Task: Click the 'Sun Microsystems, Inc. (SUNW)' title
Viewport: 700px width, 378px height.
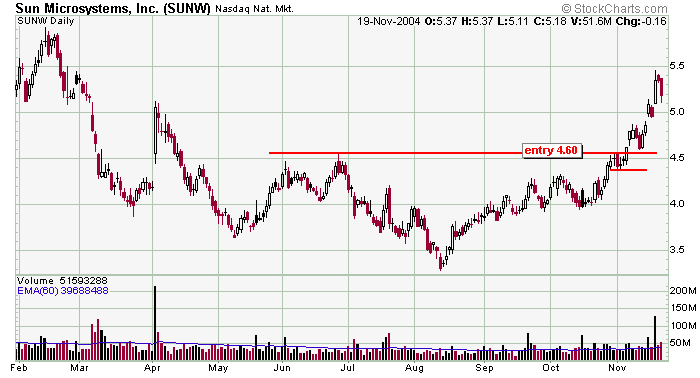Action: pyautogui.click(x=112, y=8)
